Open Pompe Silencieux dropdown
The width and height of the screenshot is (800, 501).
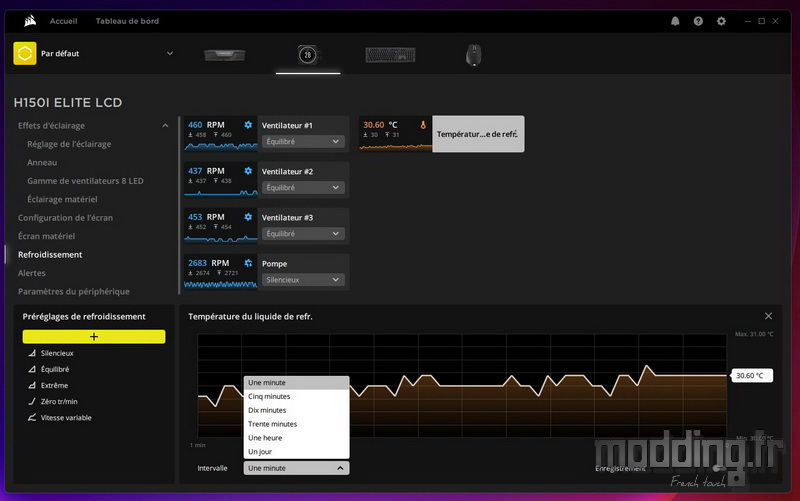click(x=303, y=280)
